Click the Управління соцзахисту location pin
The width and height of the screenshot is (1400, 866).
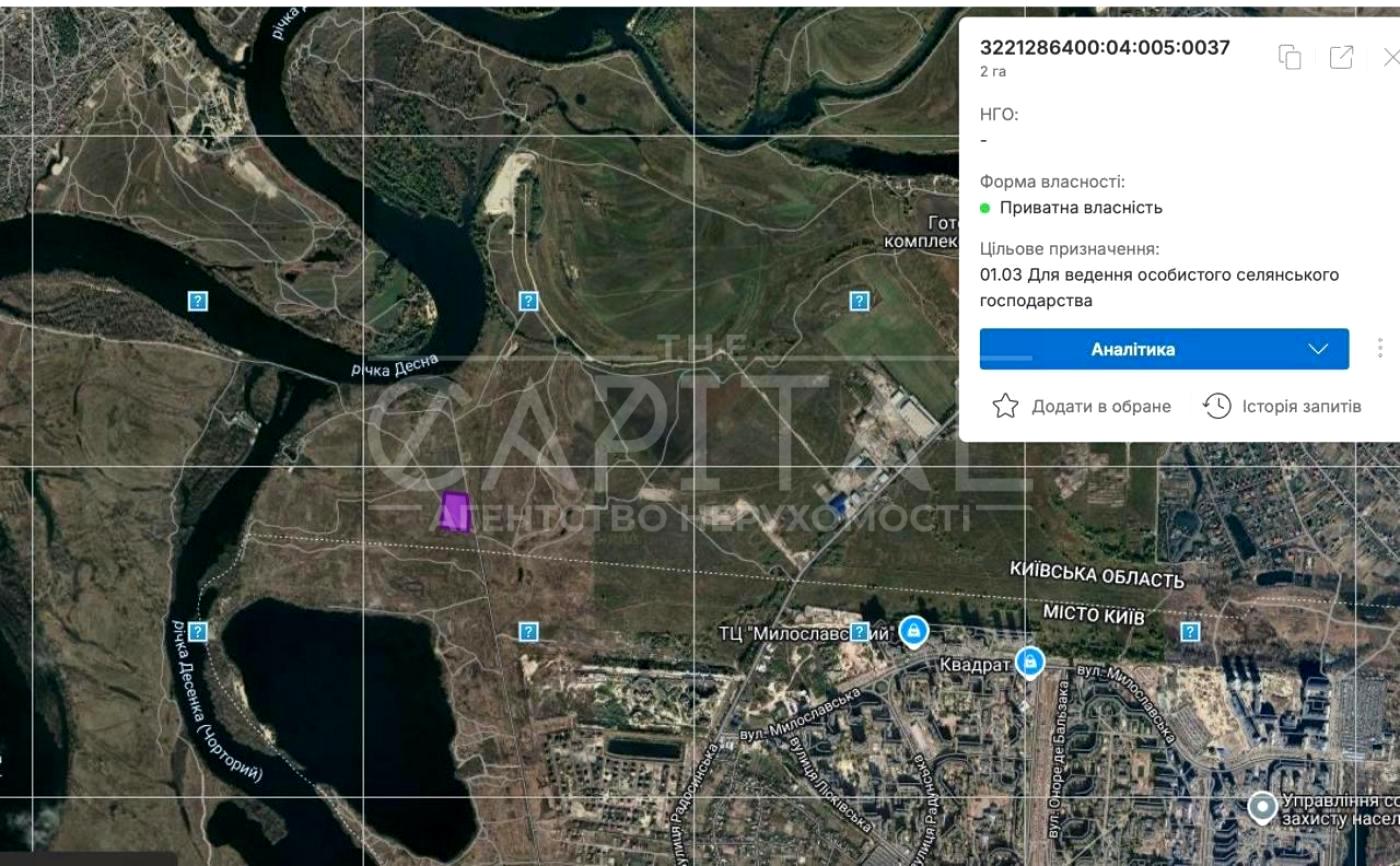(x=1263, y=806)
